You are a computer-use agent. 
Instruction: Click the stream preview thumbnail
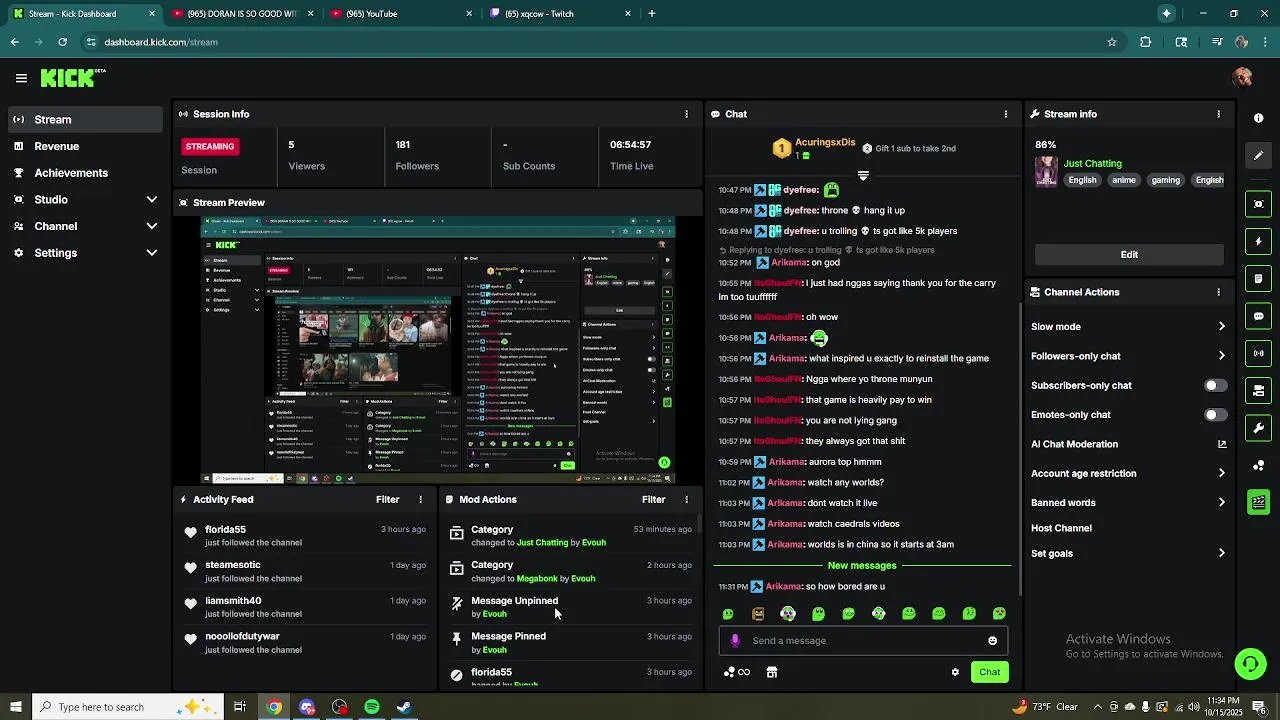click(x=438, y=350)
